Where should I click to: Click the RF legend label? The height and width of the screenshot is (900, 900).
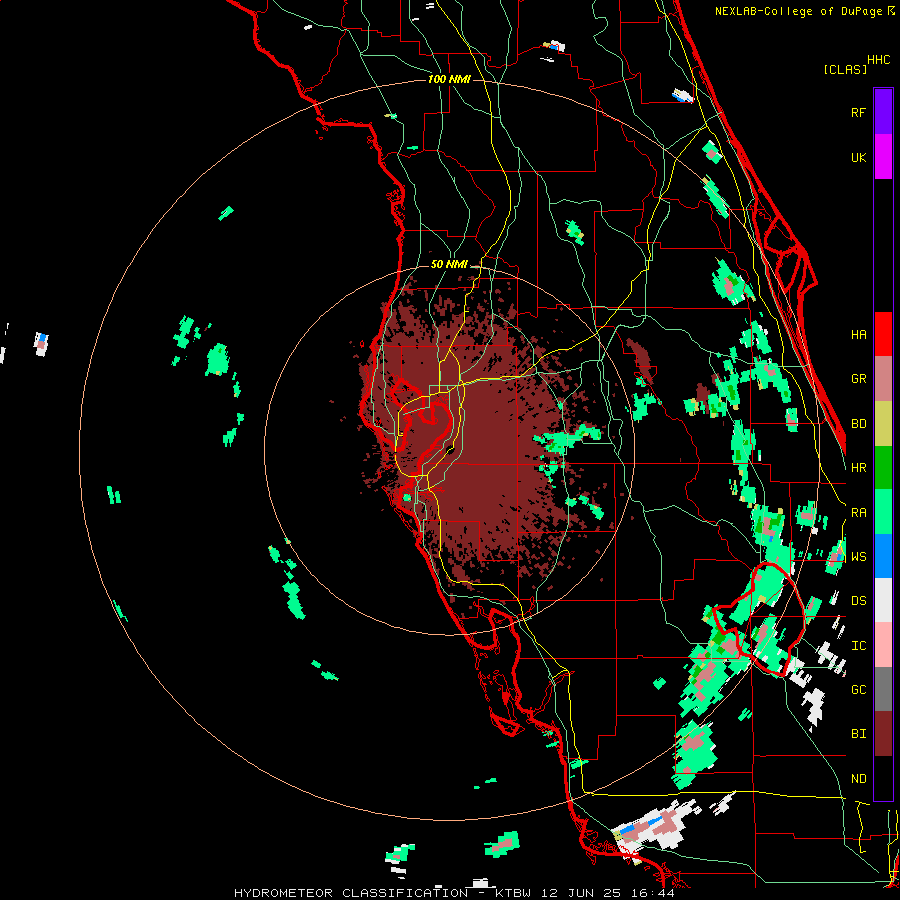tap(858, 112)
